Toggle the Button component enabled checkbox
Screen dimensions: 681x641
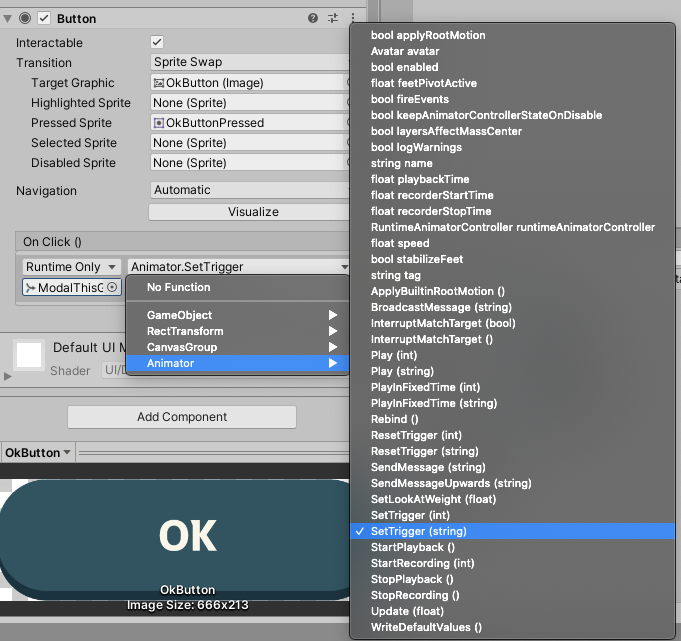[x=44, y=18]
